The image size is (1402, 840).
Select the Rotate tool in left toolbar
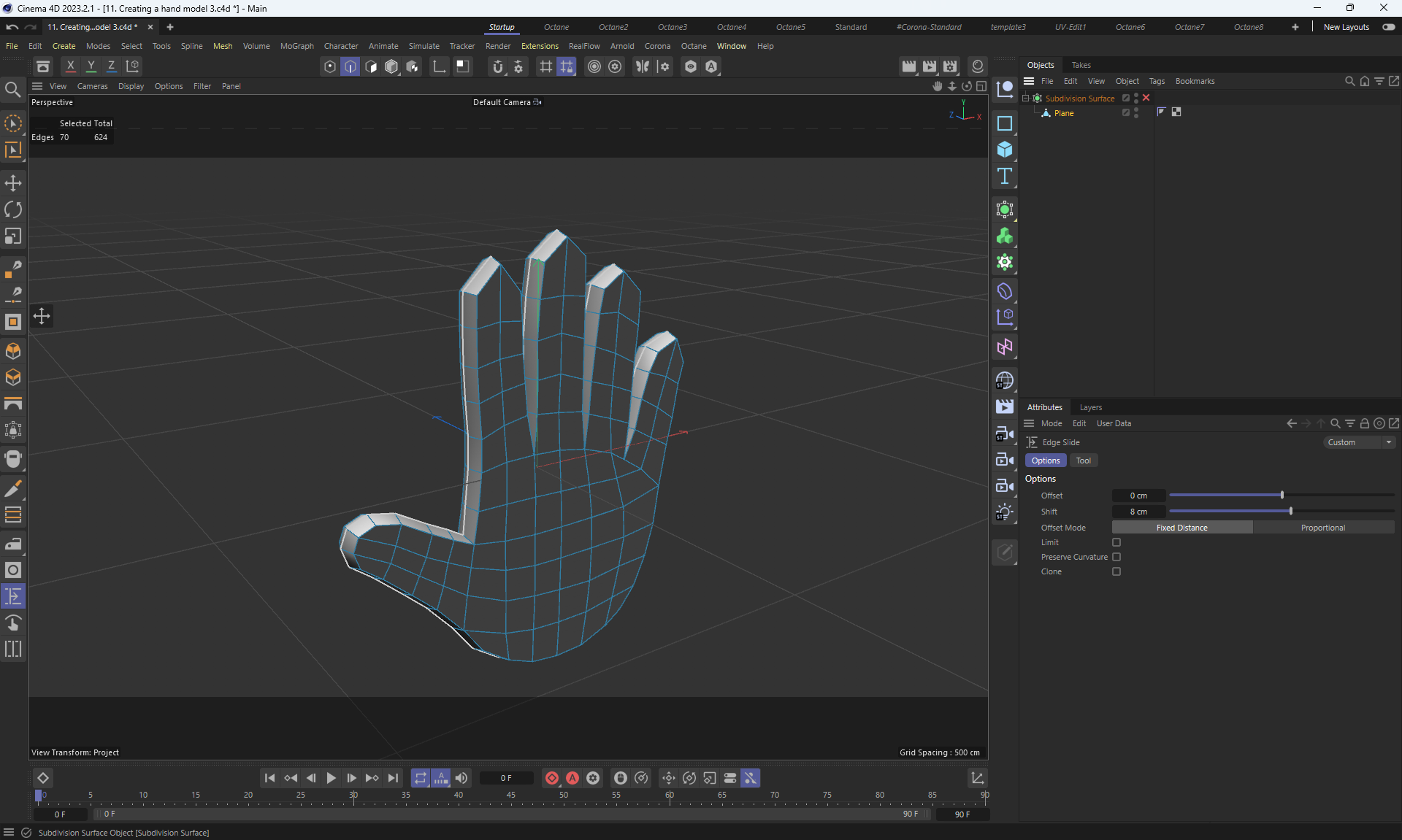(x=13, y=210)
